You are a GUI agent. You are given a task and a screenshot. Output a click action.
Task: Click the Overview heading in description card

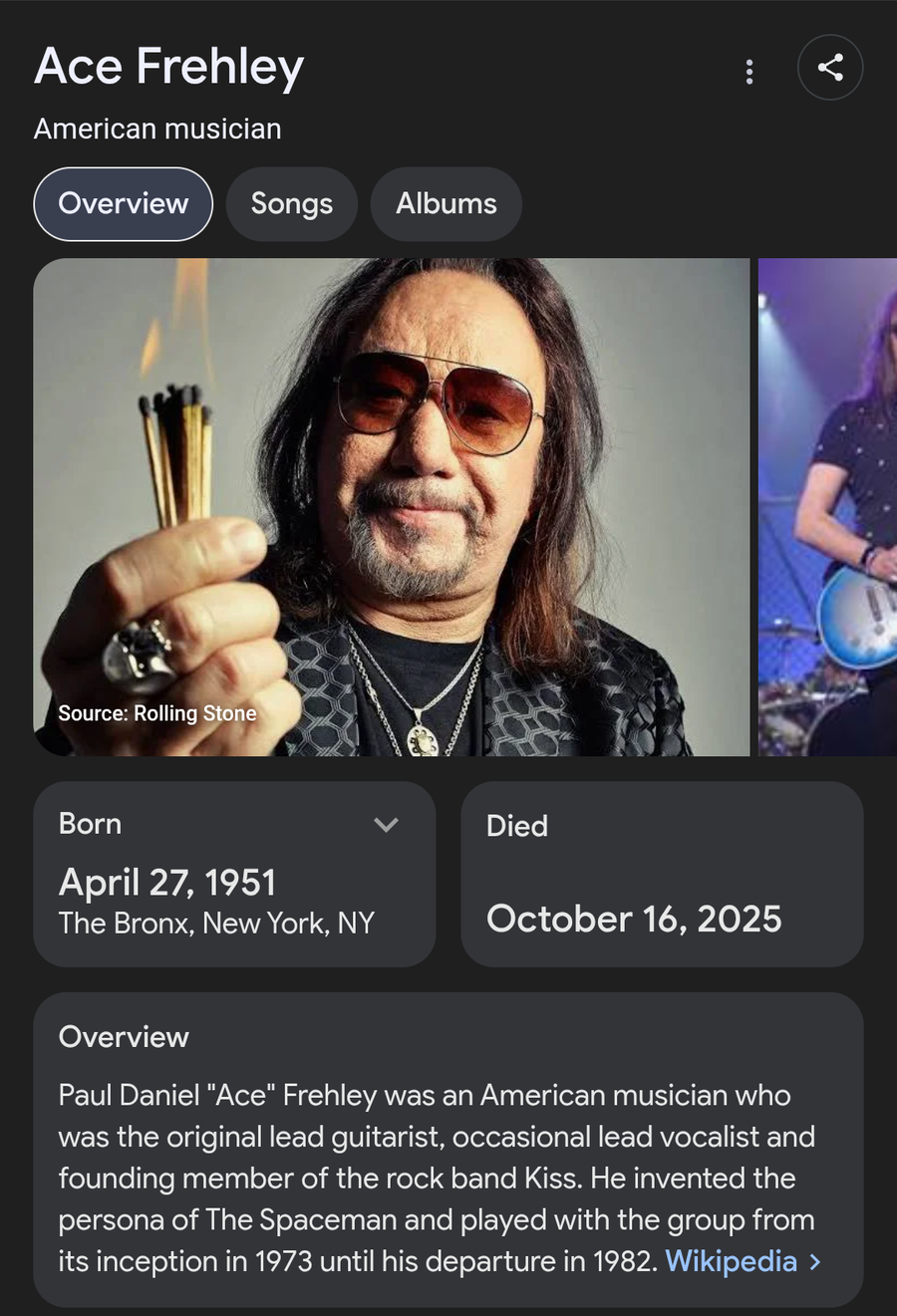(124, 1037)
